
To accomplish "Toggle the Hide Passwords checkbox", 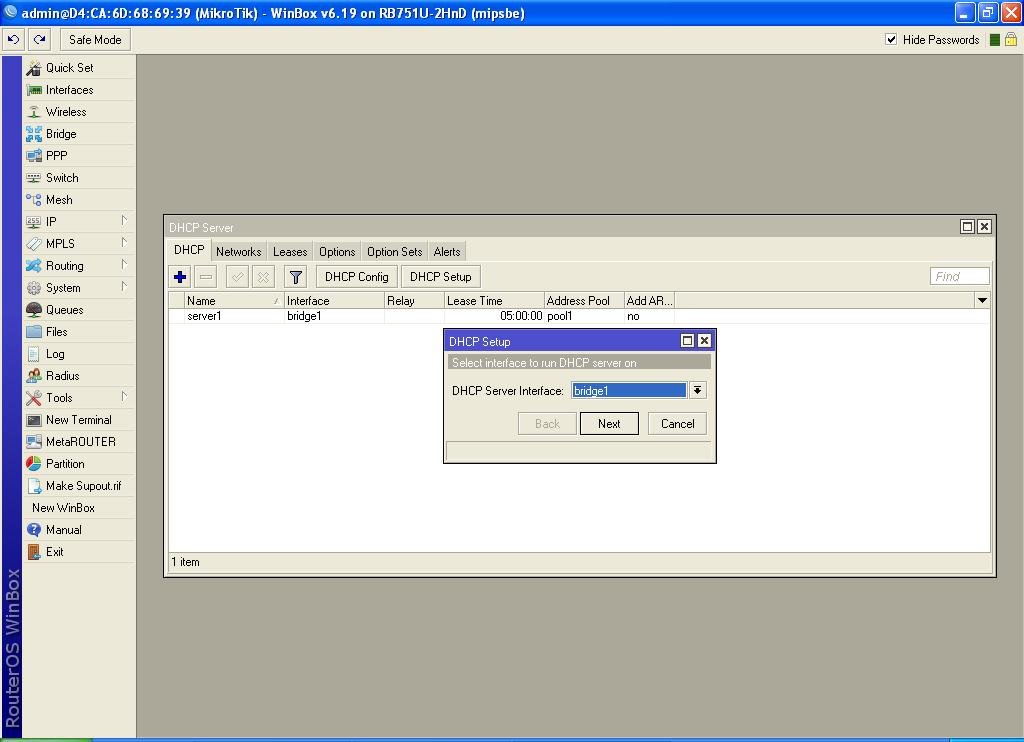I will 891,40.
